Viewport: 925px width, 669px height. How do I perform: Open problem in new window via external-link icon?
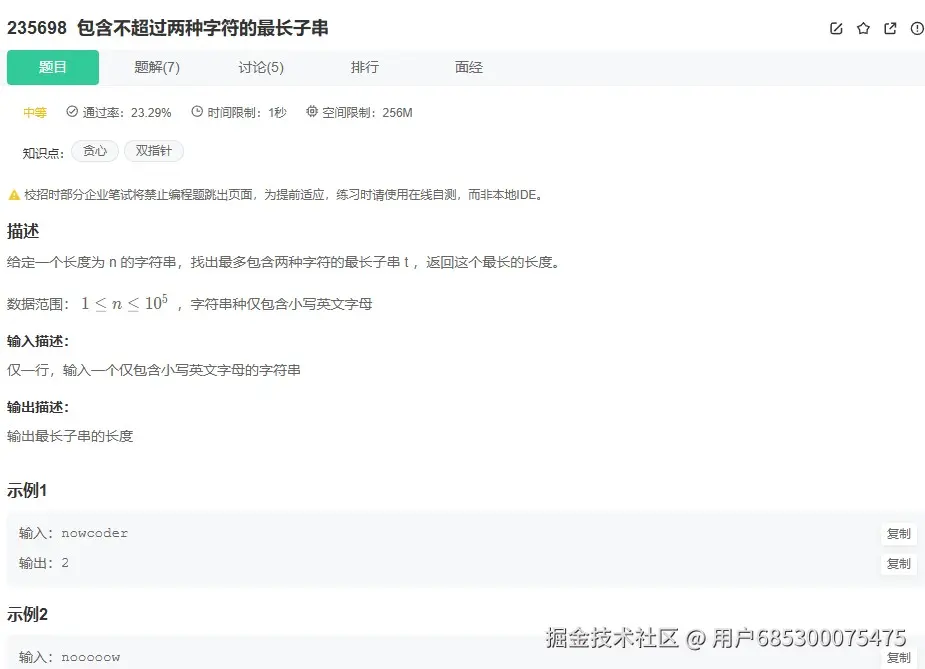[890, 29]
